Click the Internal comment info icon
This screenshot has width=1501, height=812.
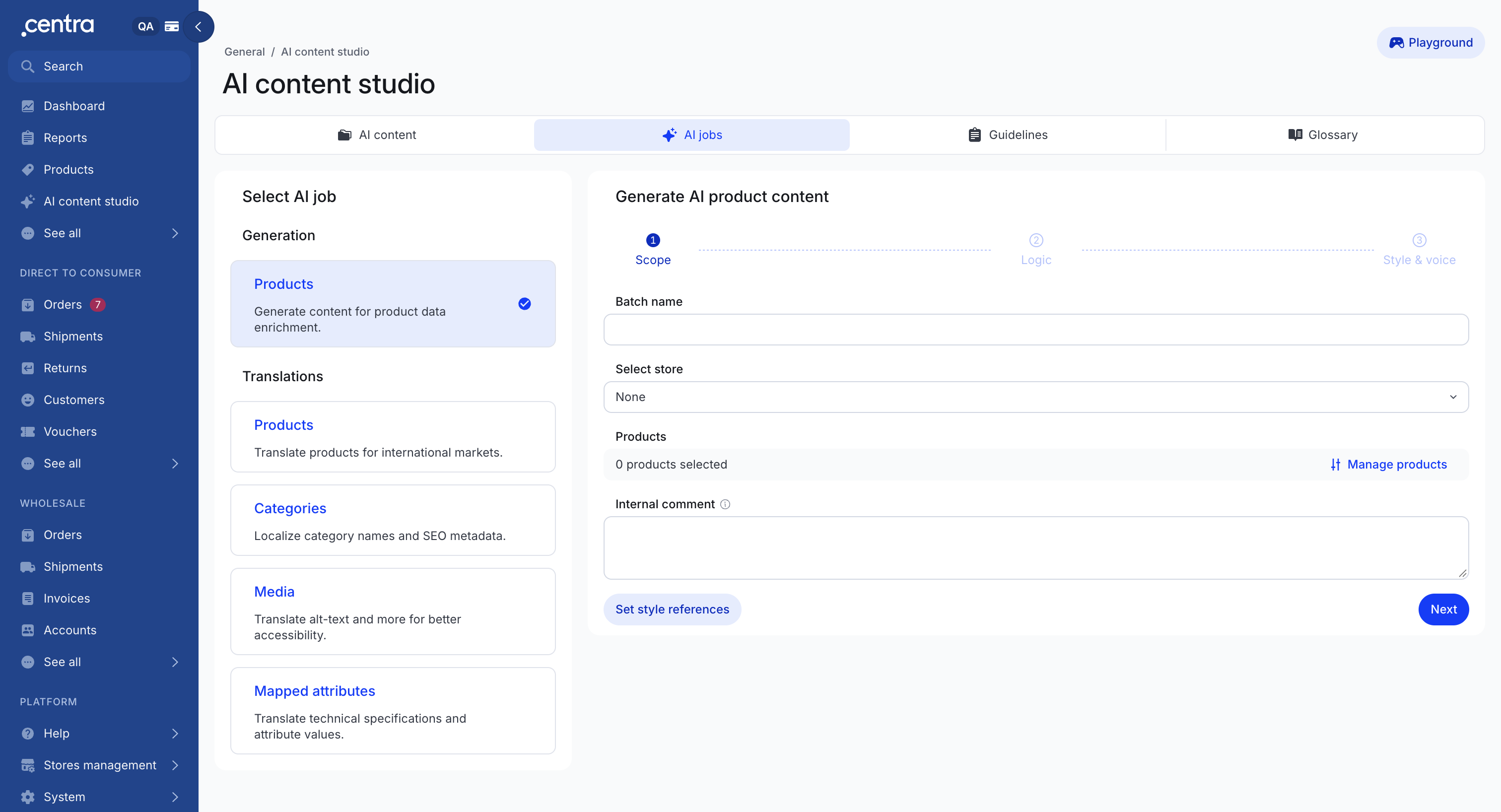(x=725, y=504)
